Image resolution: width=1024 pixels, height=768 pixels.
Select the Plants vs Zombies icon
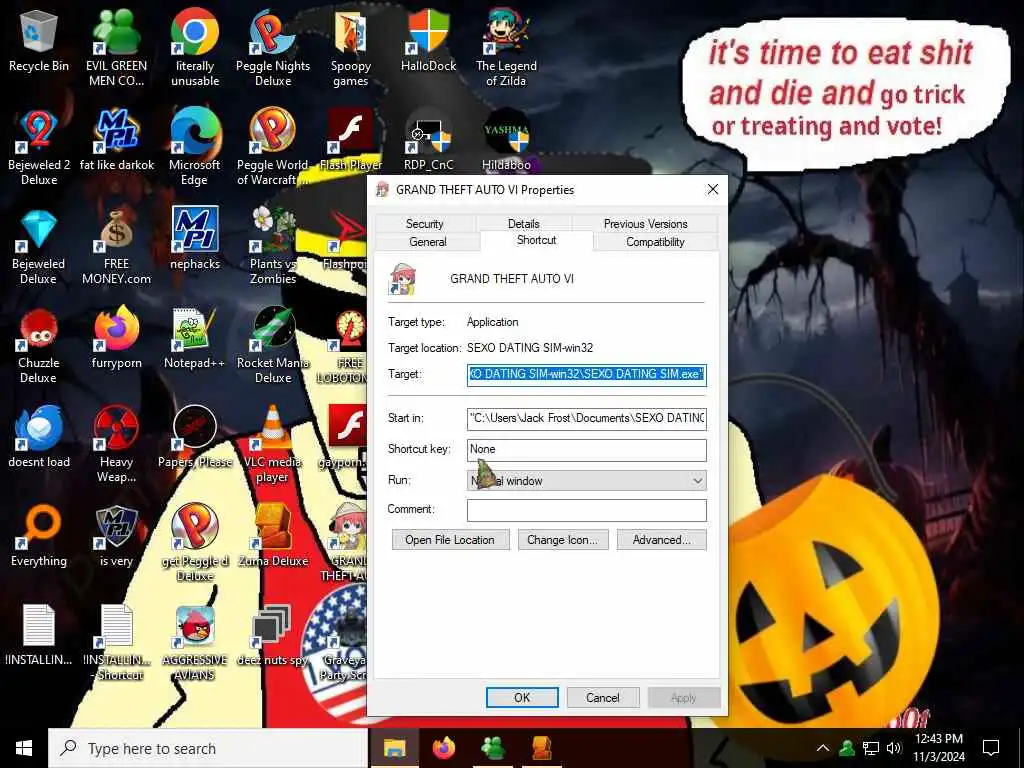(x=273, y=246)
